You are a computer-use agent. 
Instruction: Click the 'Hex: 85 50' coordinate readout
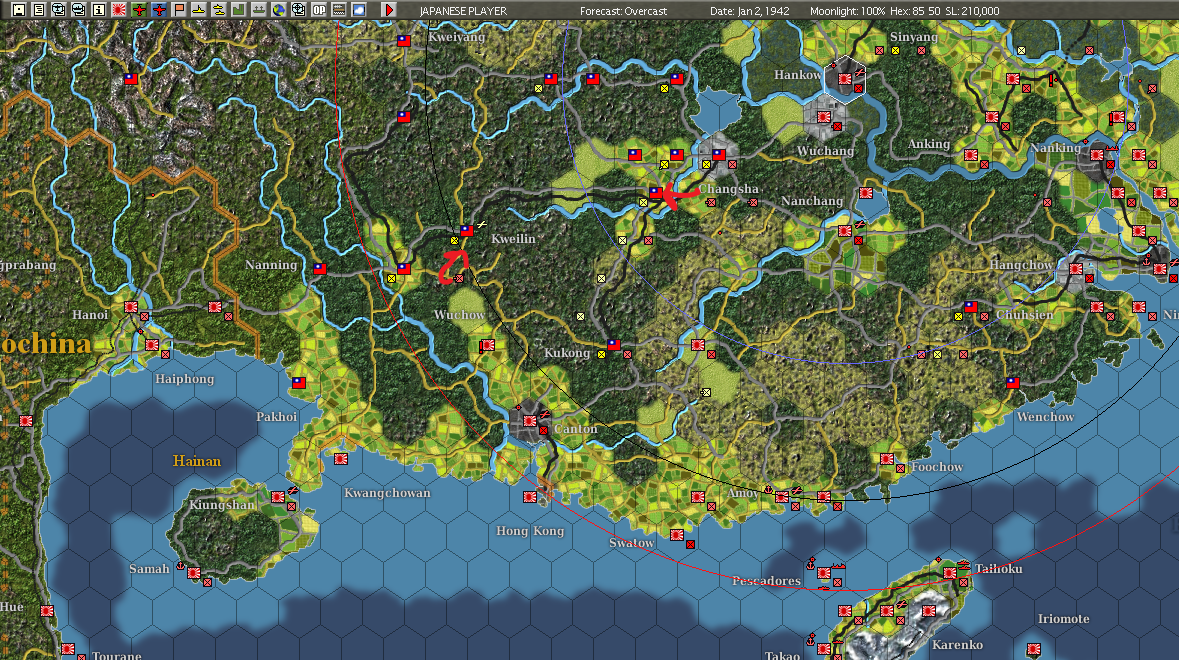[x=916, y=11]
